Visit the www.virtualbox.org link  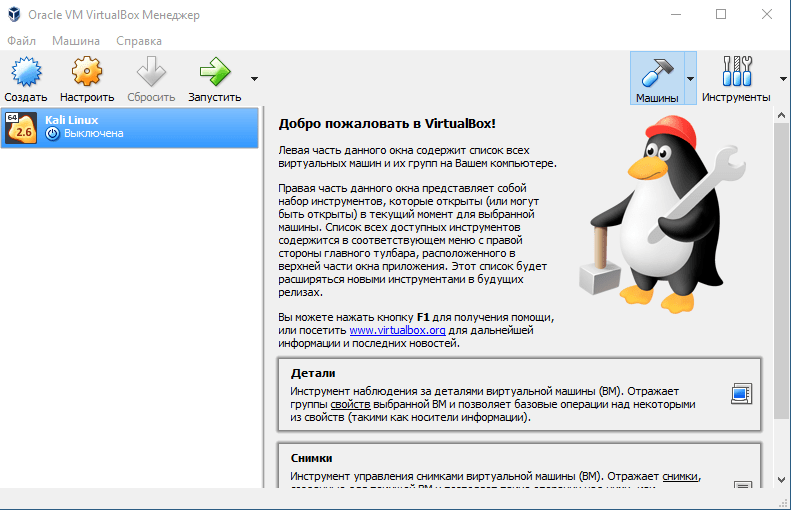397,330
